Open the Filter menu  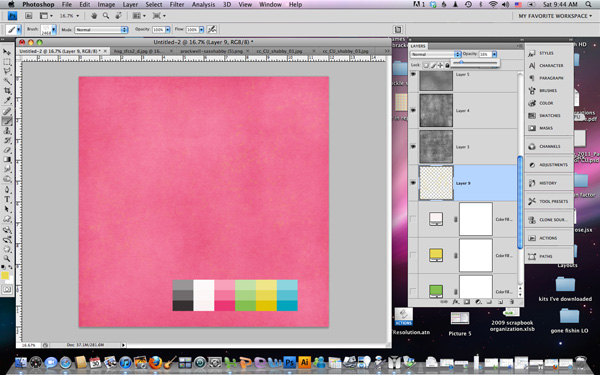(177, 5)
